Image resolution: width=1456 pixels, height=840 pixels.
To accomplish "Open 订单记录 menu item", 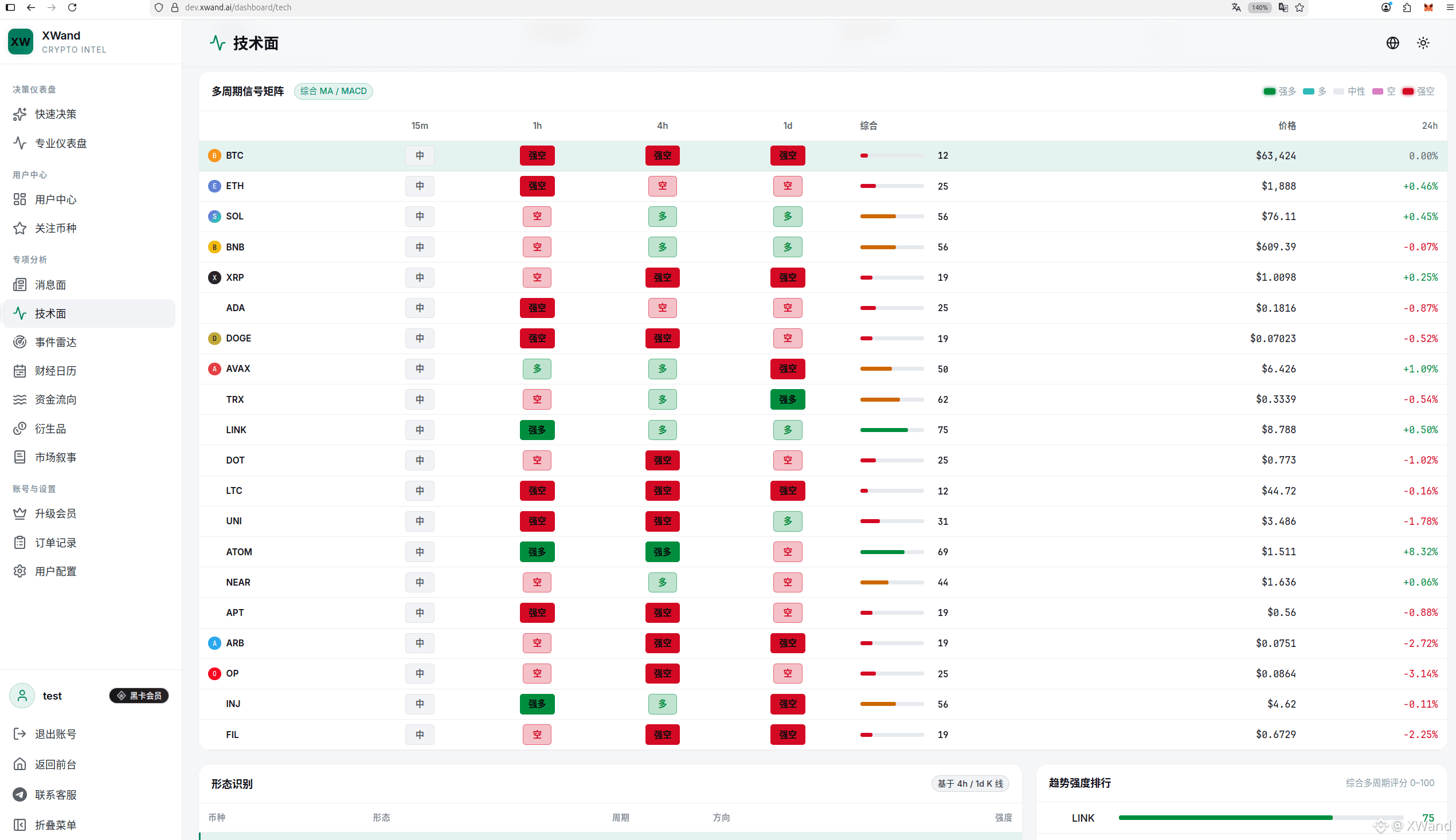I will [89, 542].
